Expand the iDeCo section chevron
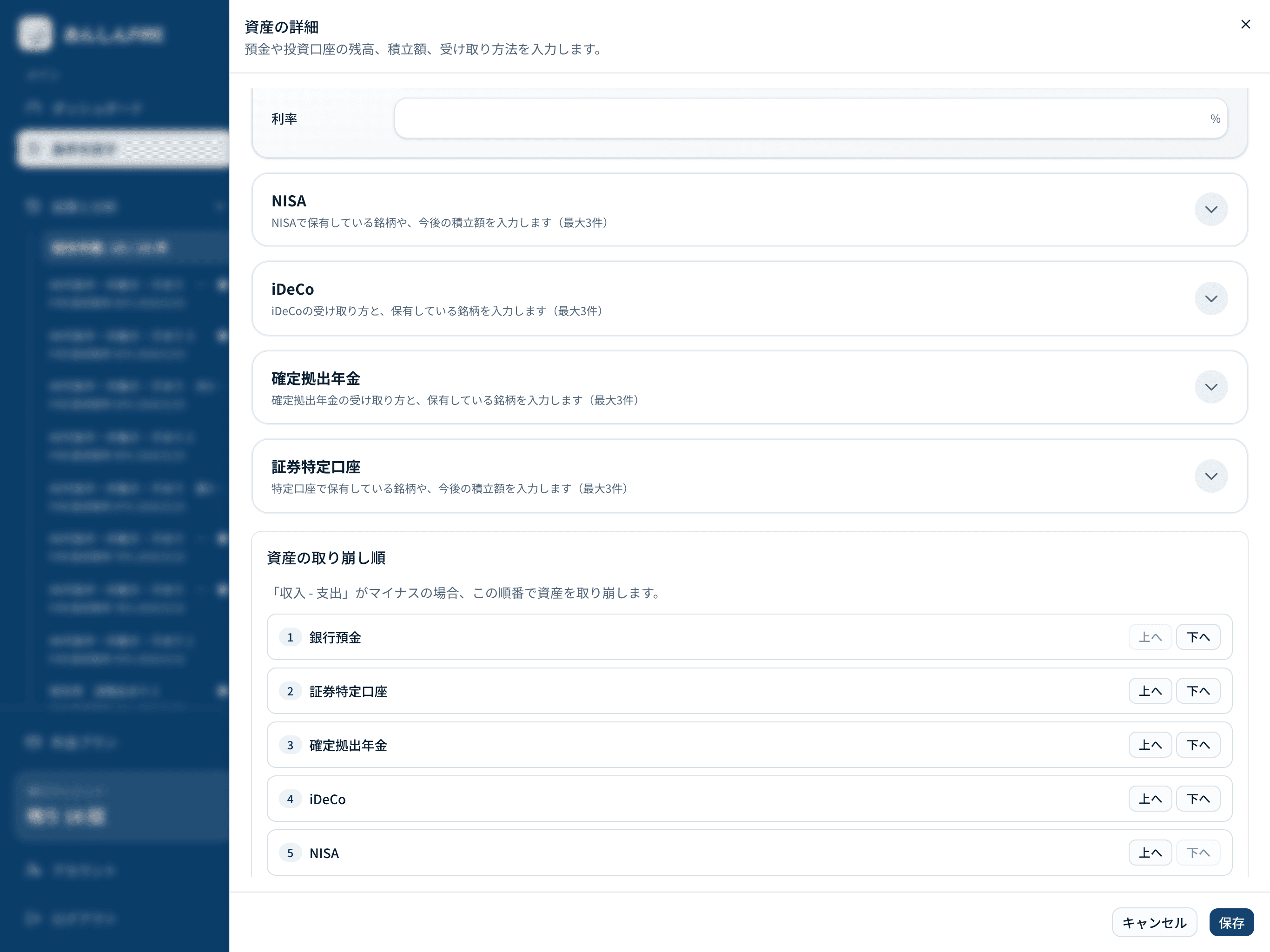The image size is (1270, 952). point(1211,298)
